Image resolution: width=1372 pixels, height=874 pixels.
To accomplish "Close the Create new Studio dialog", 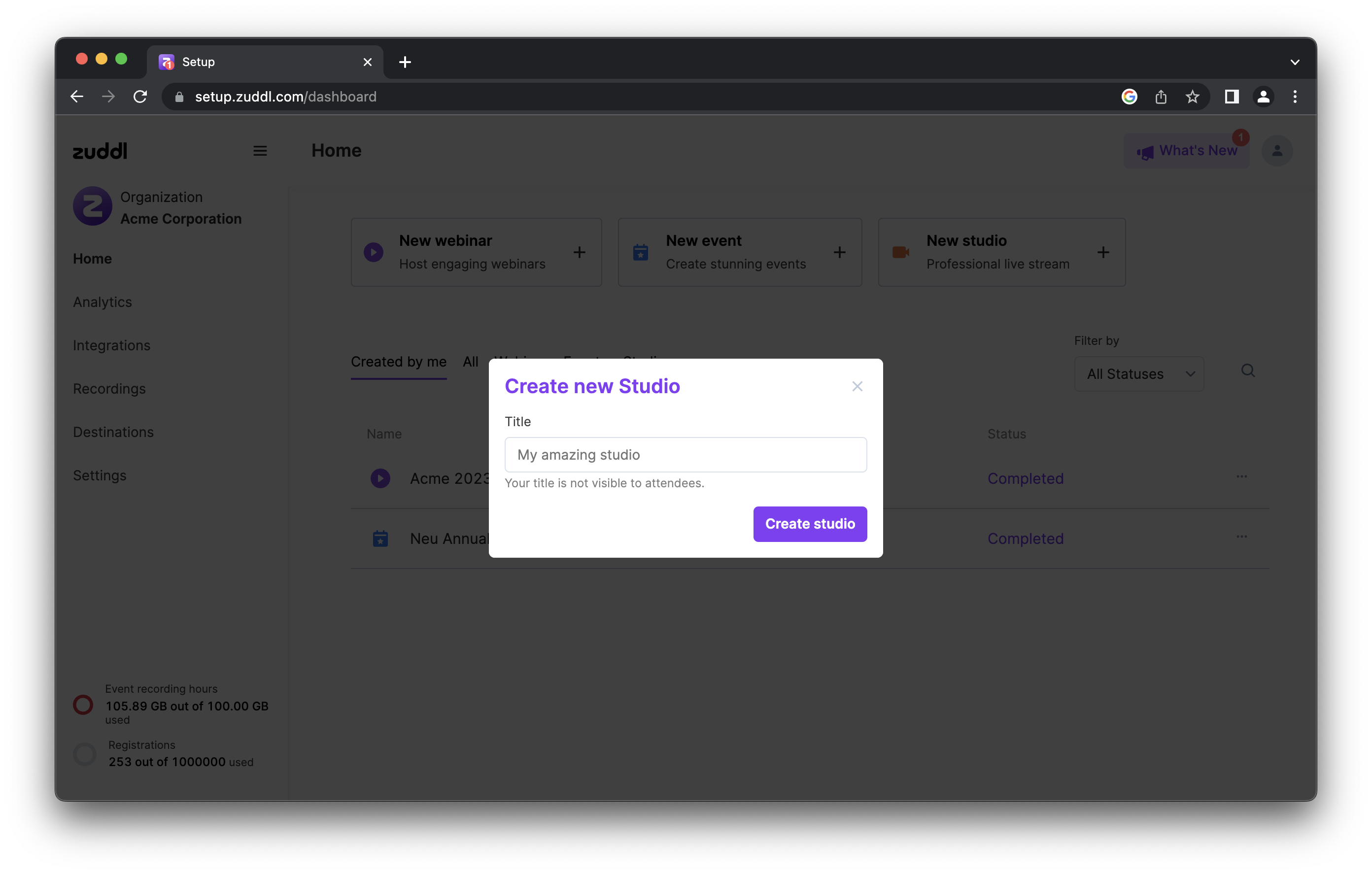I will (857, 386).
